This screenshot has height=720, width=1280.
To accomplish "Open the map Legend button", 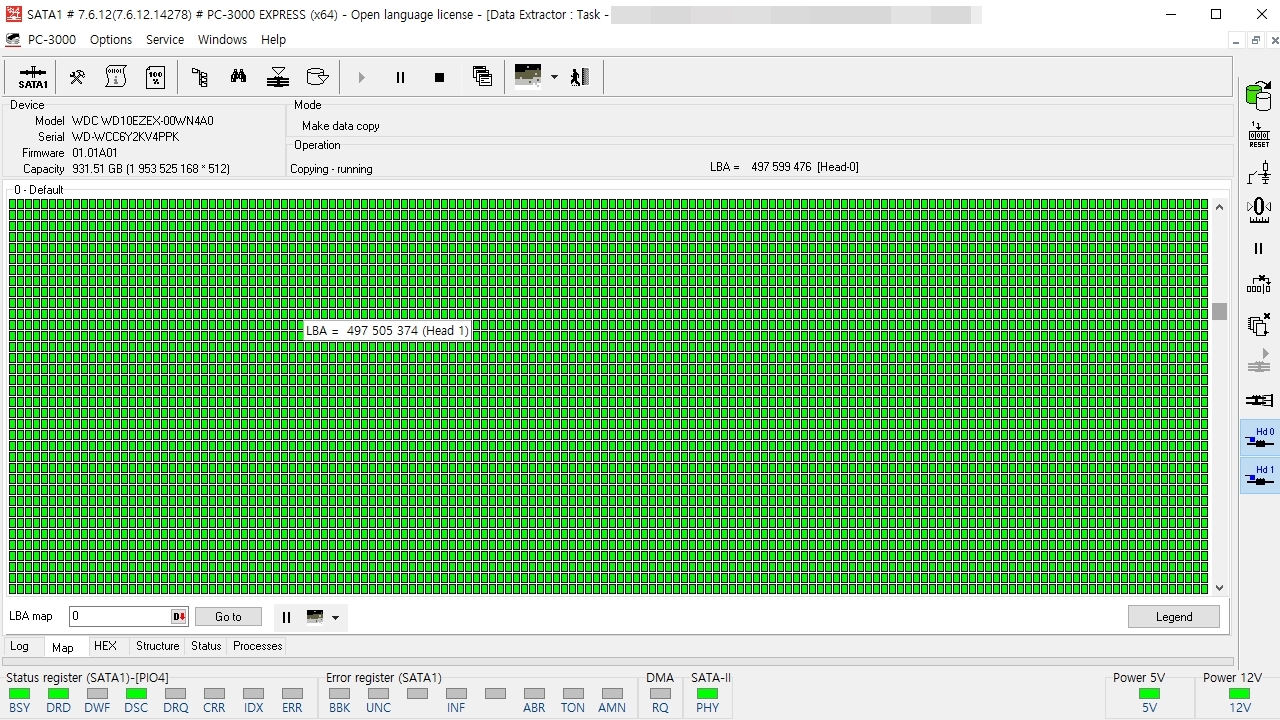I will coord(1173,617).
